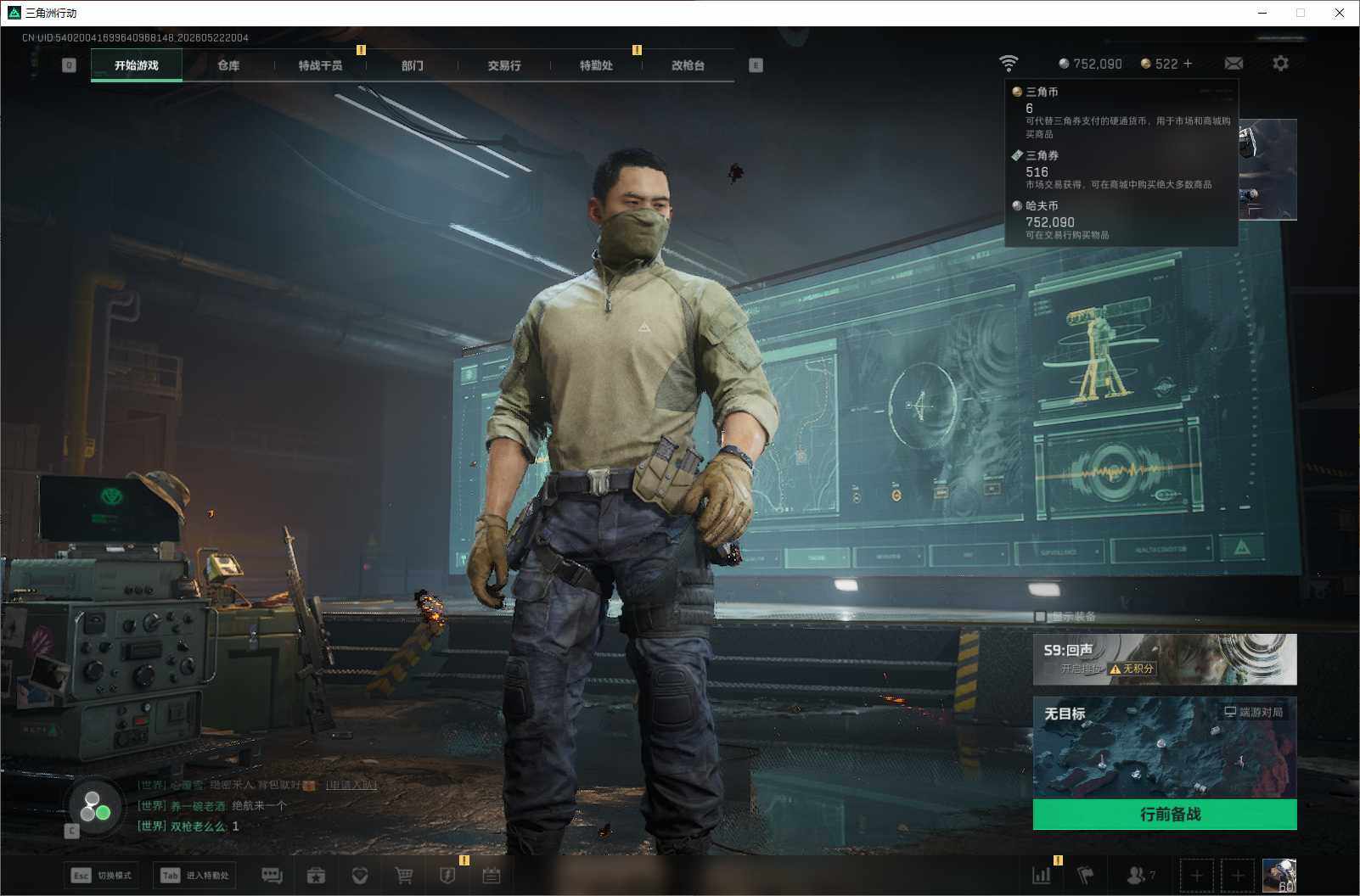Click the Q previous-tab key icon
This screenshot has width=1360, height=896.
[x=70, y=65]
